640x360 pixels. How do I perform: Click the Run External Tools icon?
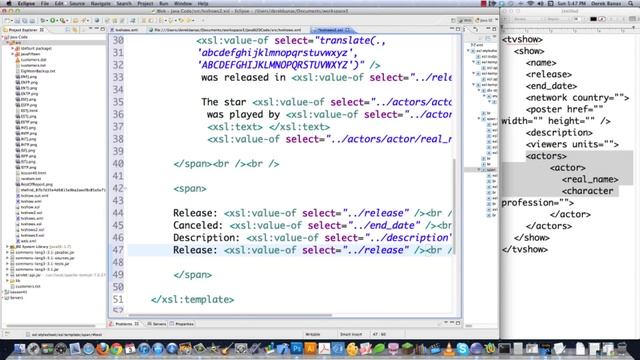coord(62,20)
